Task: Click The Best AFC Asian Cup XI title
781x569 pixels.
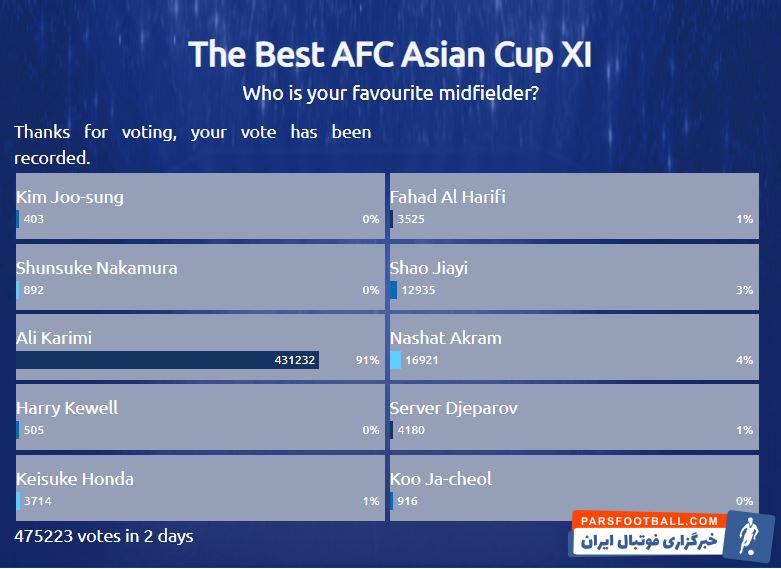Action: (x=390, y=54)
